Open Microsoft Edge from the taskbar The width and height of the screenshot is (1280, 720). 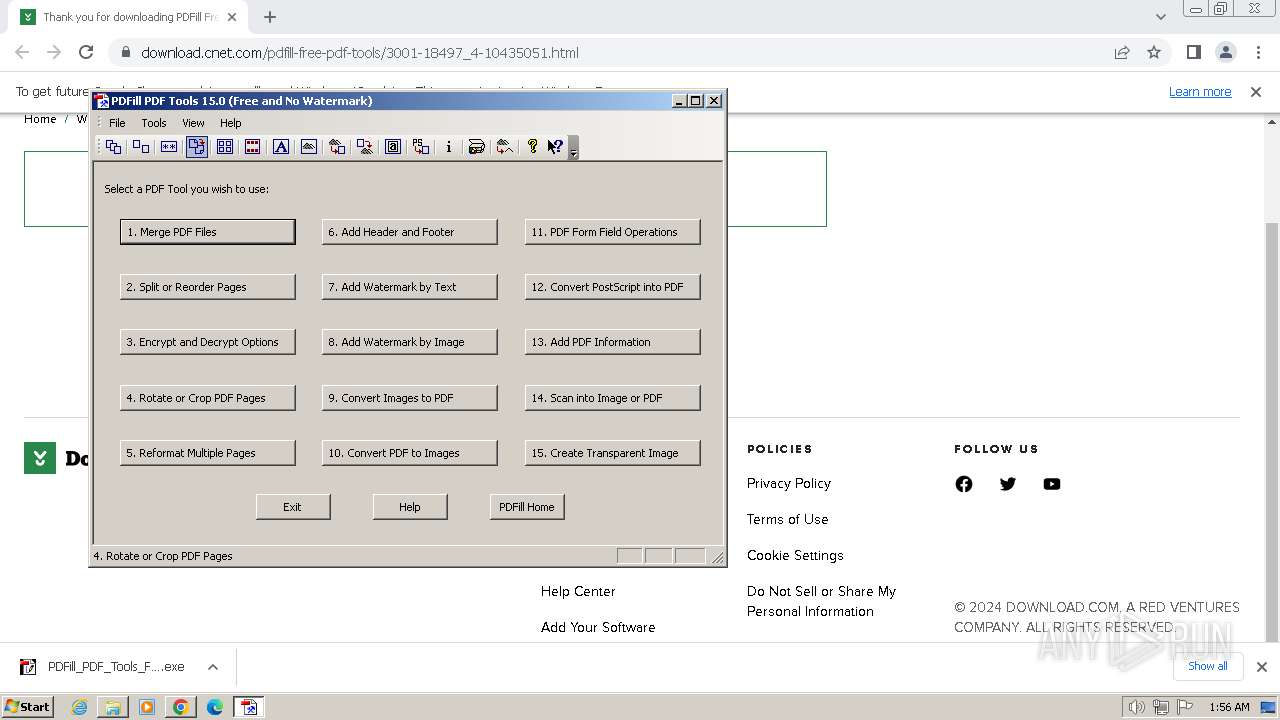tap(215, 707)
